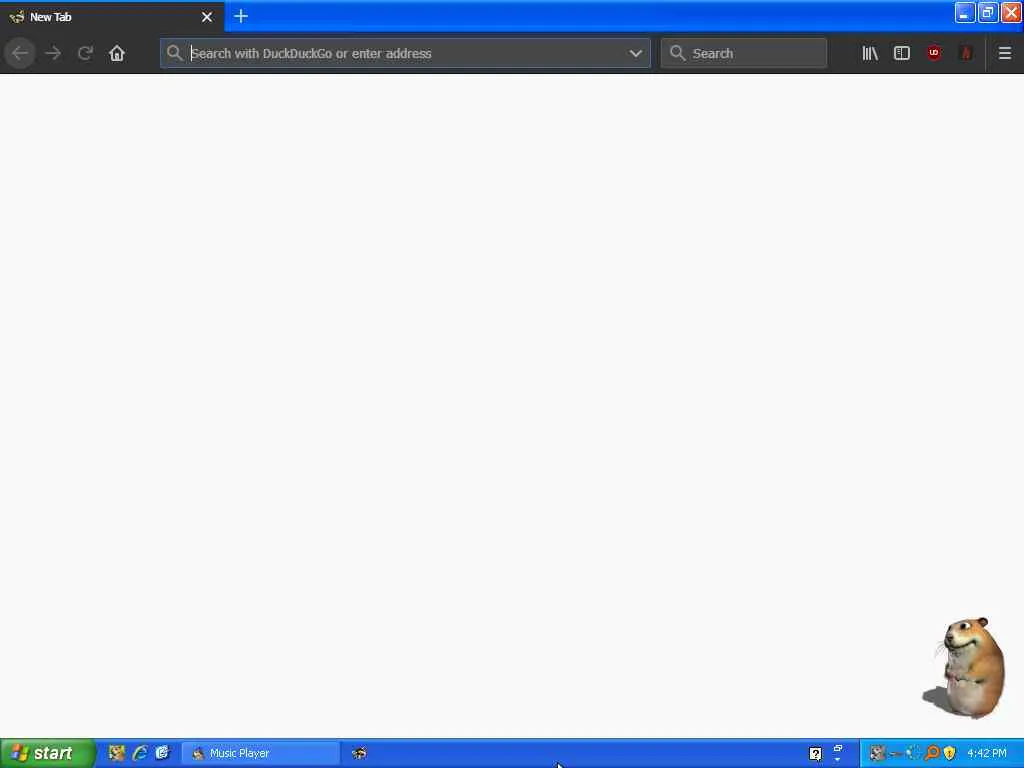Launch Internet Explorer from quick launch

(139, 753)
